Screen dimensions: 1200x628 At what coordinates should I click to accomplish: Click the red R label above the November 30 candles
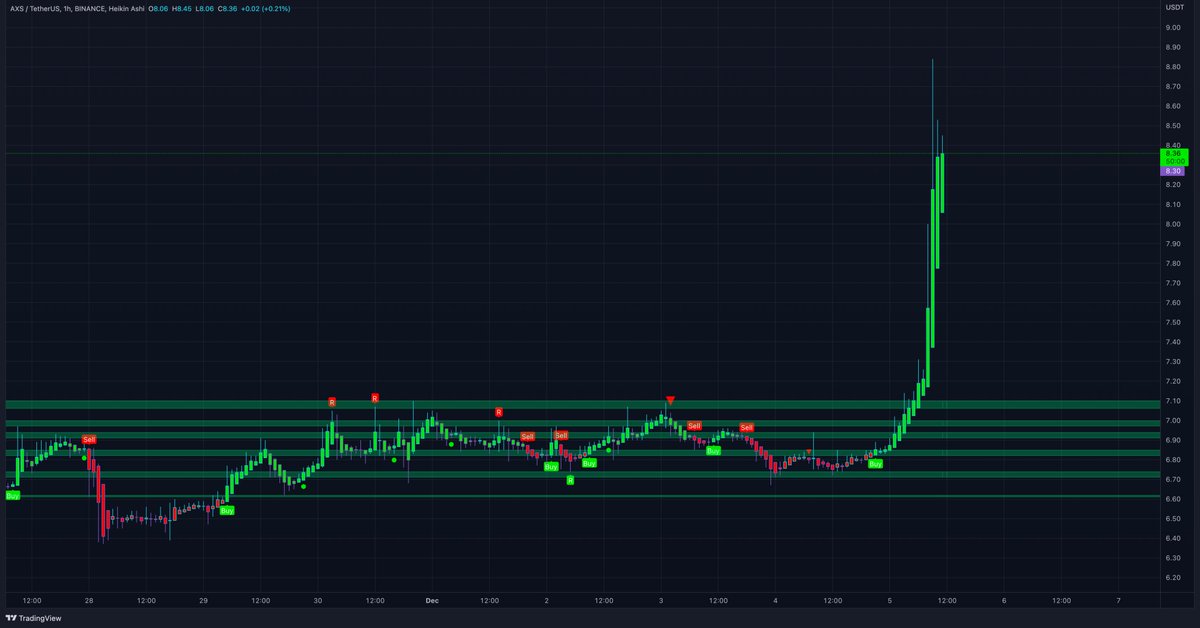[x=333, y=400]
